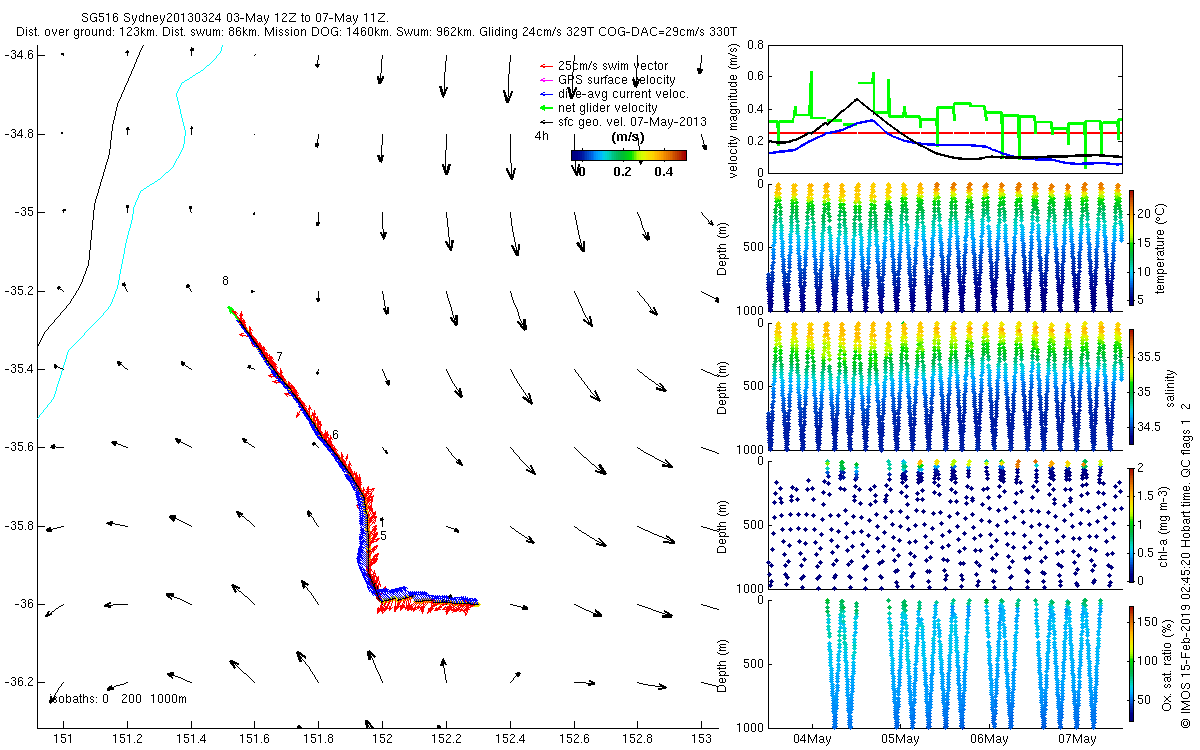Click the blue dive-avg current legend arrow
The height and width of the screenshot is (750, 1200).
[546, 94]
